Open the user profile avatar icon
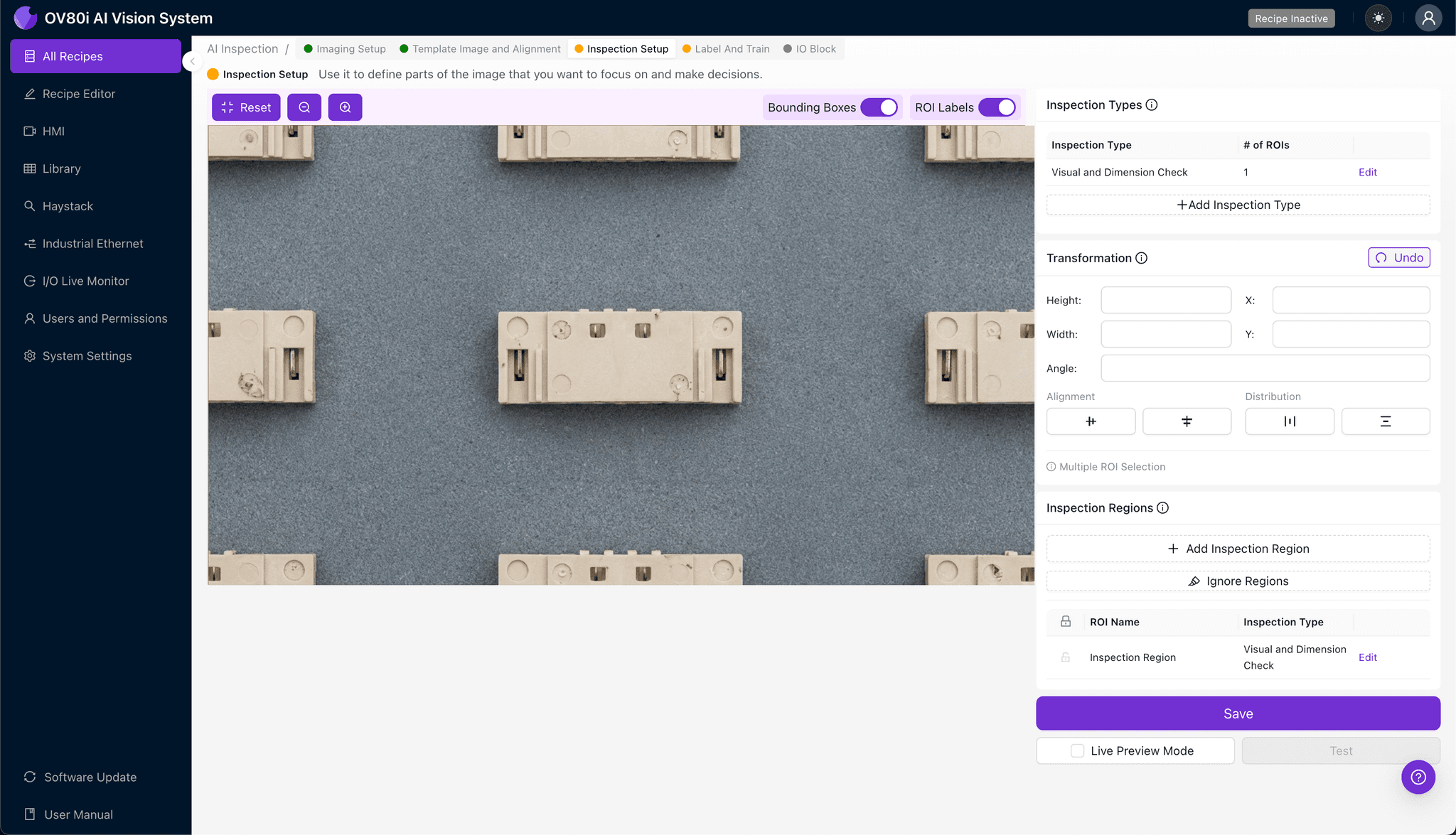Viewport: 1456px width, 835px height. (x=1428, y=18)
